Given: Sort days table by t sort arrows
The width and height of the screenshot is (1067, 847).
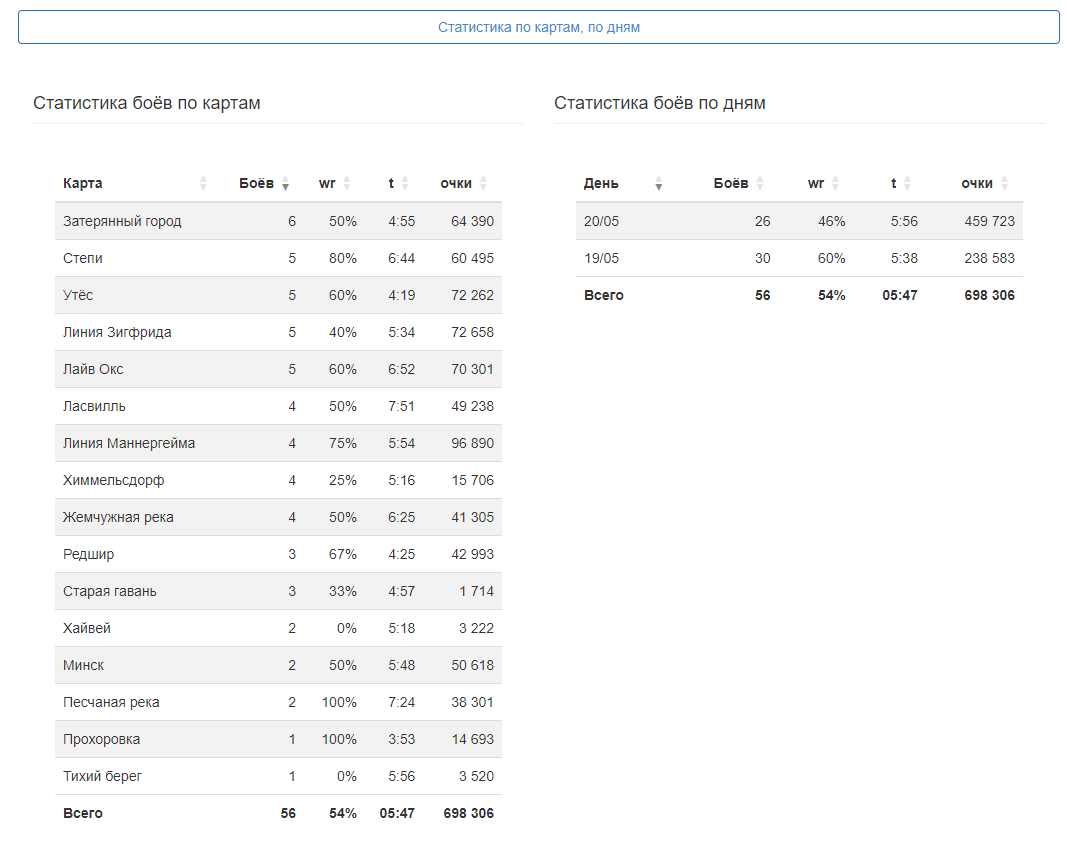Looking at the screenshot, I should click(x=907, y=183).
